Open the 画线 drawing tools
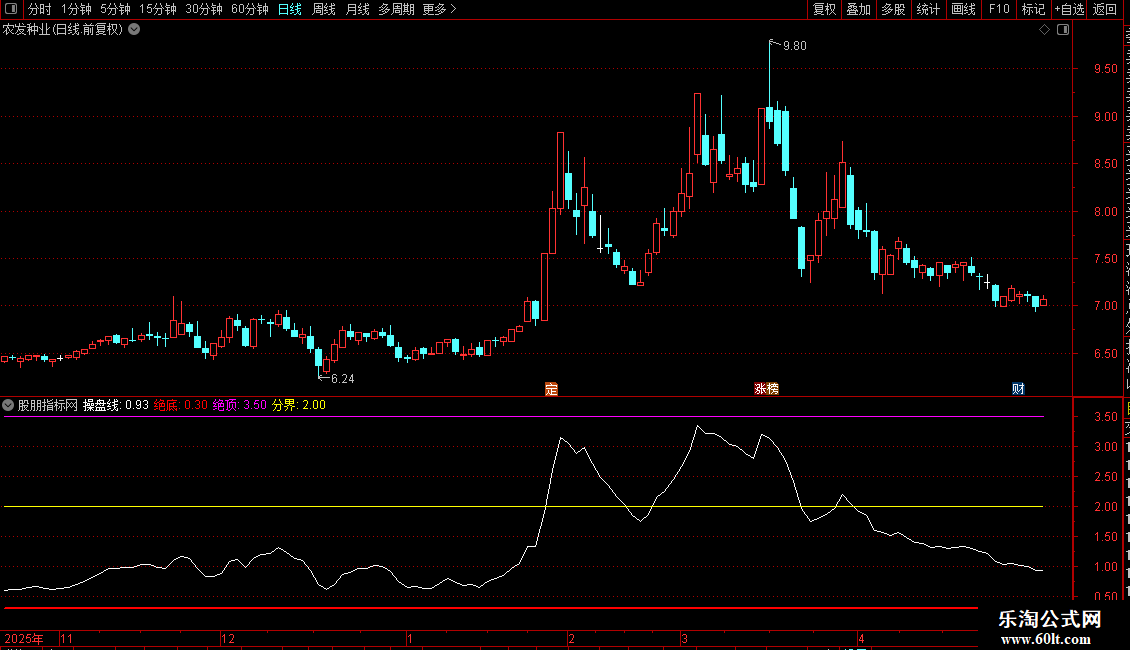 pyautogui.click(x=963, y=9)
